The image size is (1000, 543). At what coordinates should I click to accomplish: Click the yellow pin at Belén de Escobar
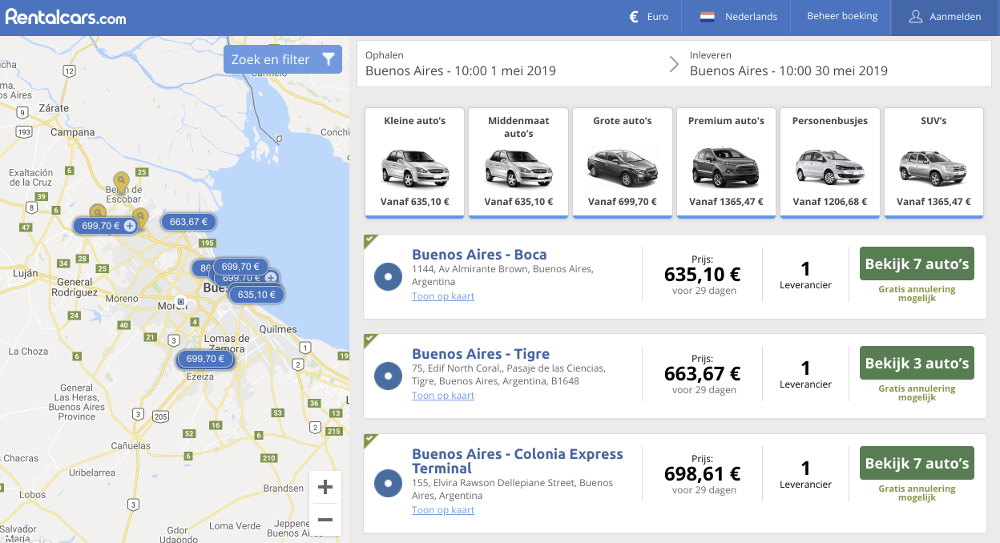121,182
